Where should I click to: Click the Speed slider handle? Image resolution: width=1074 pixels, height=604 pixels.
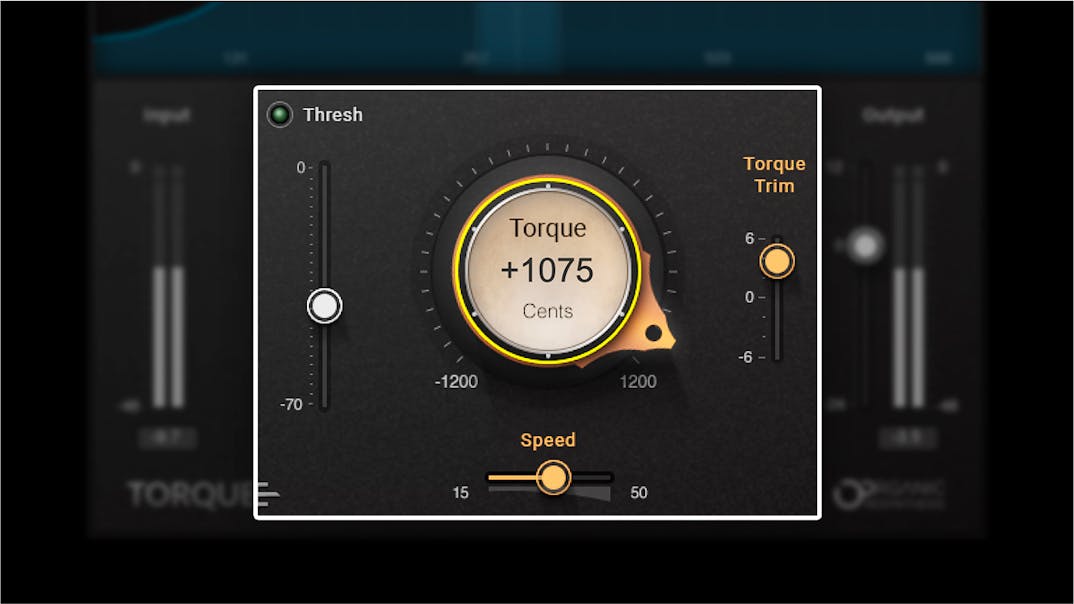553,478
